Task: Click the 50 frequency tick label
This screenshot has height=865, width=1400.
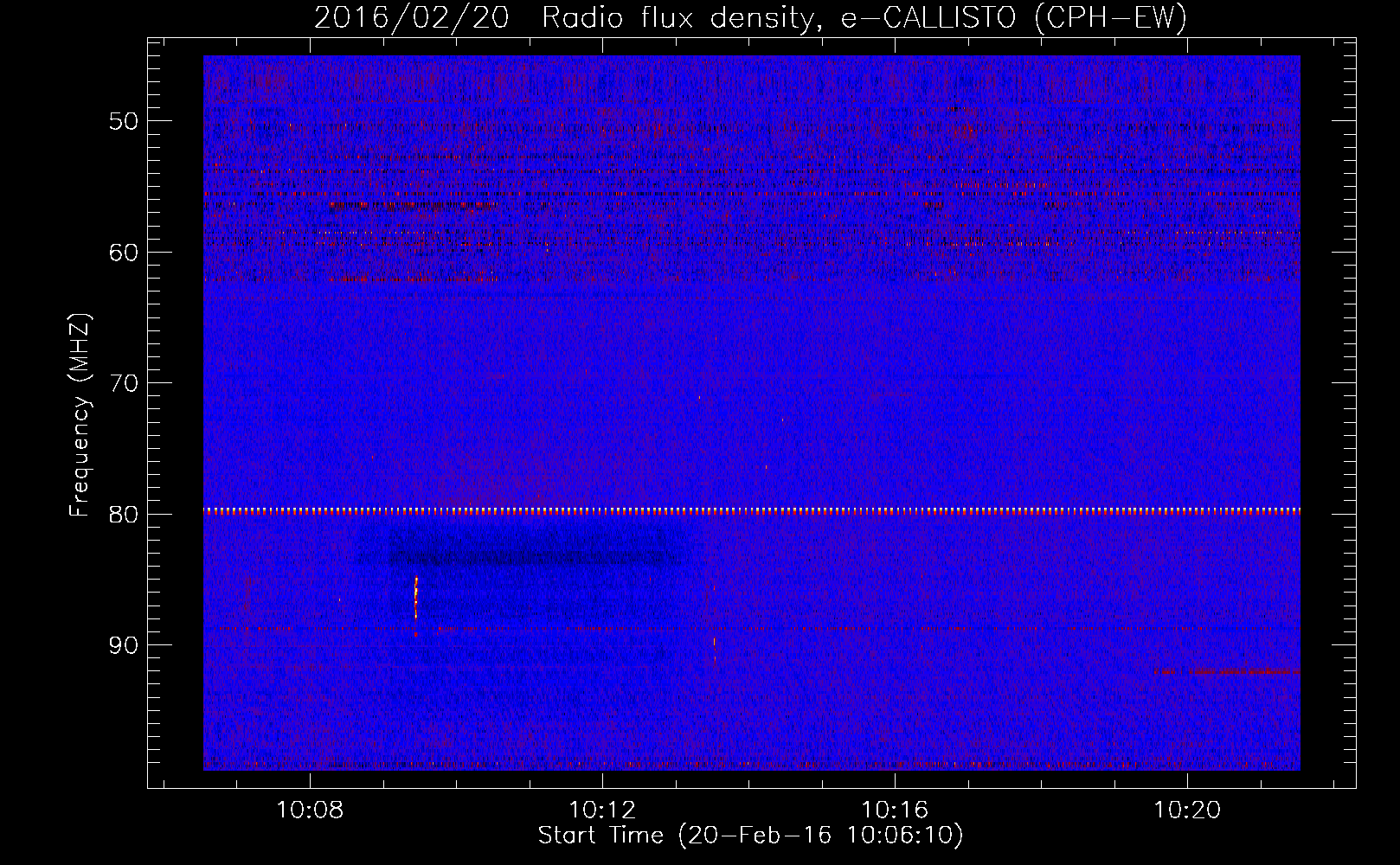Action: tap(124, 120)
